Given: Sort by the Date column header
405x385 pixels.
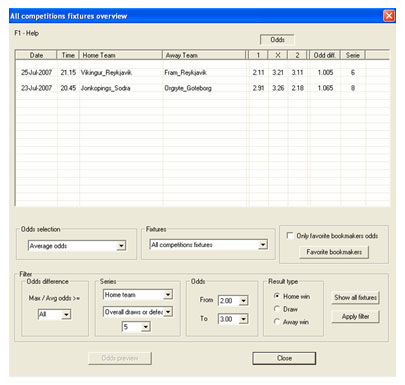Looking at the screenshot, I should tap(36, 55).
